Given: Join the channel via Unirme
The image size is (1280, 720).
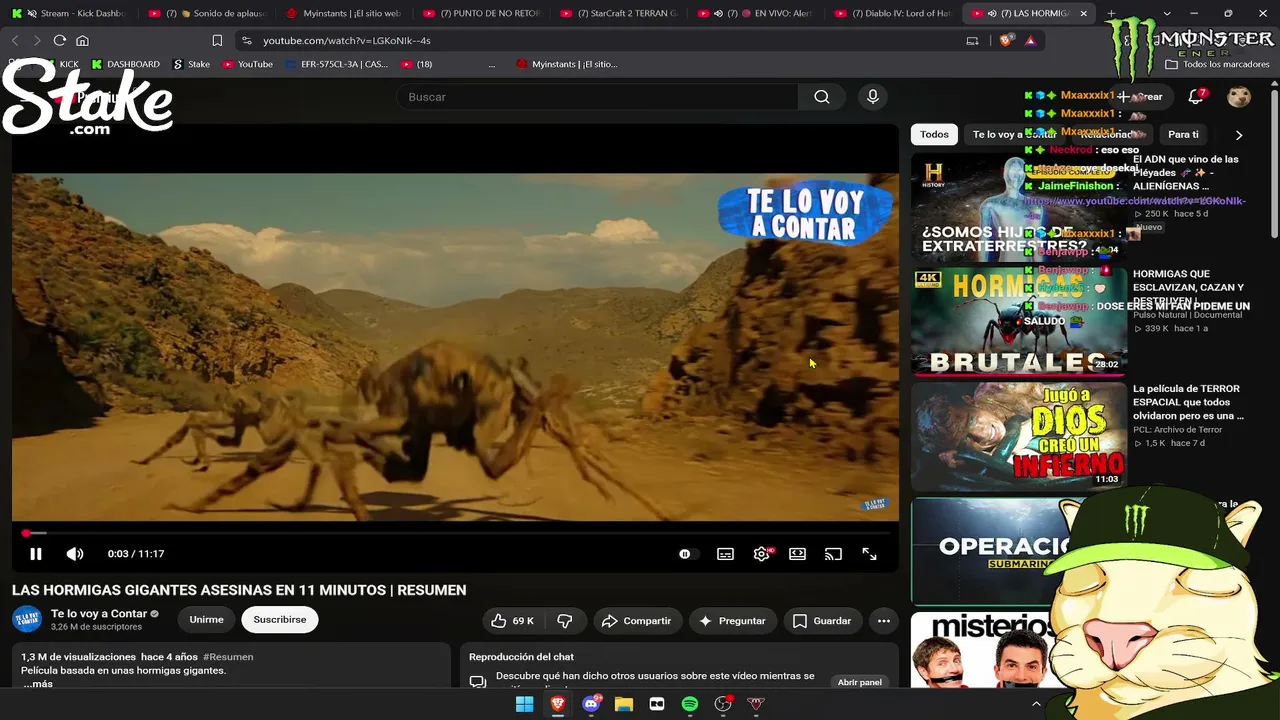Looking at the screenshot, I should 206,620.
